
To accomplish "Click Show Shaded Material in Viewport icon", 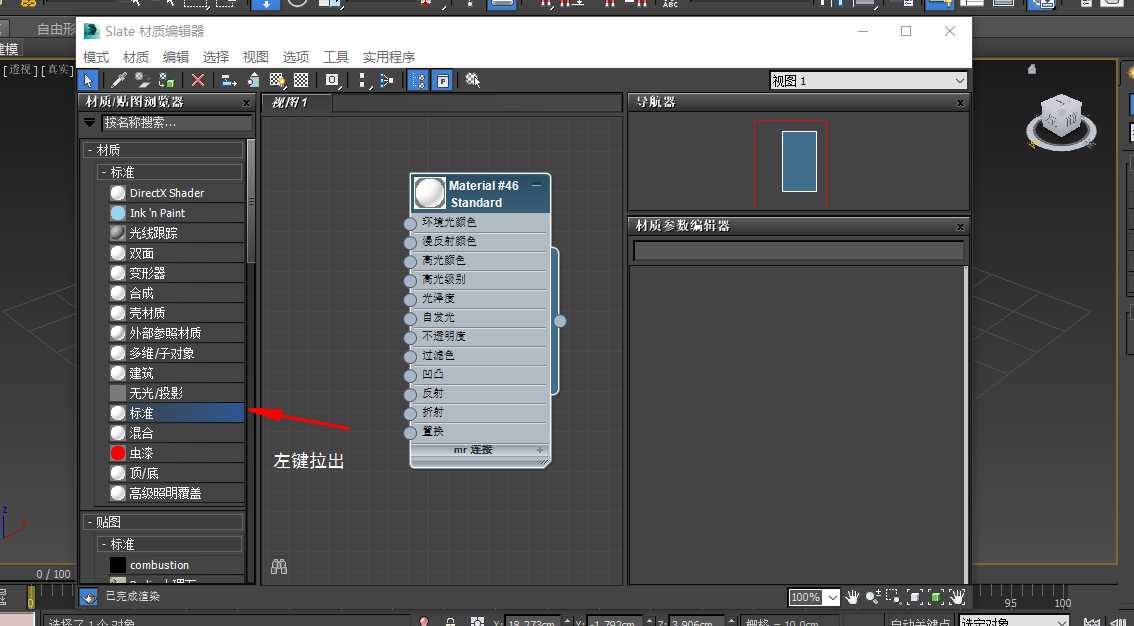I will [x=277, y=80].
